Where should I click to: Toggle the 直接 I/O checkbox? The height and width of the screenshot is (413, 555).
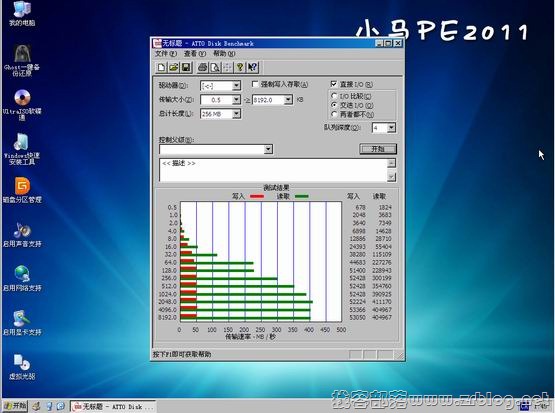(x=333, y=84)
